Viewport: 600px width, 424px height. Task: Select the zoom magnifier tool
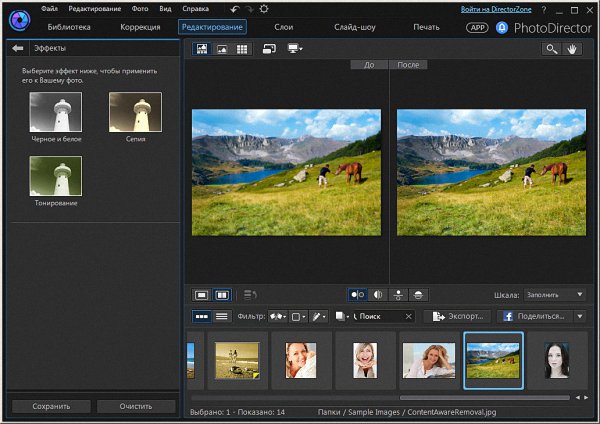click(x=551, y=48)
